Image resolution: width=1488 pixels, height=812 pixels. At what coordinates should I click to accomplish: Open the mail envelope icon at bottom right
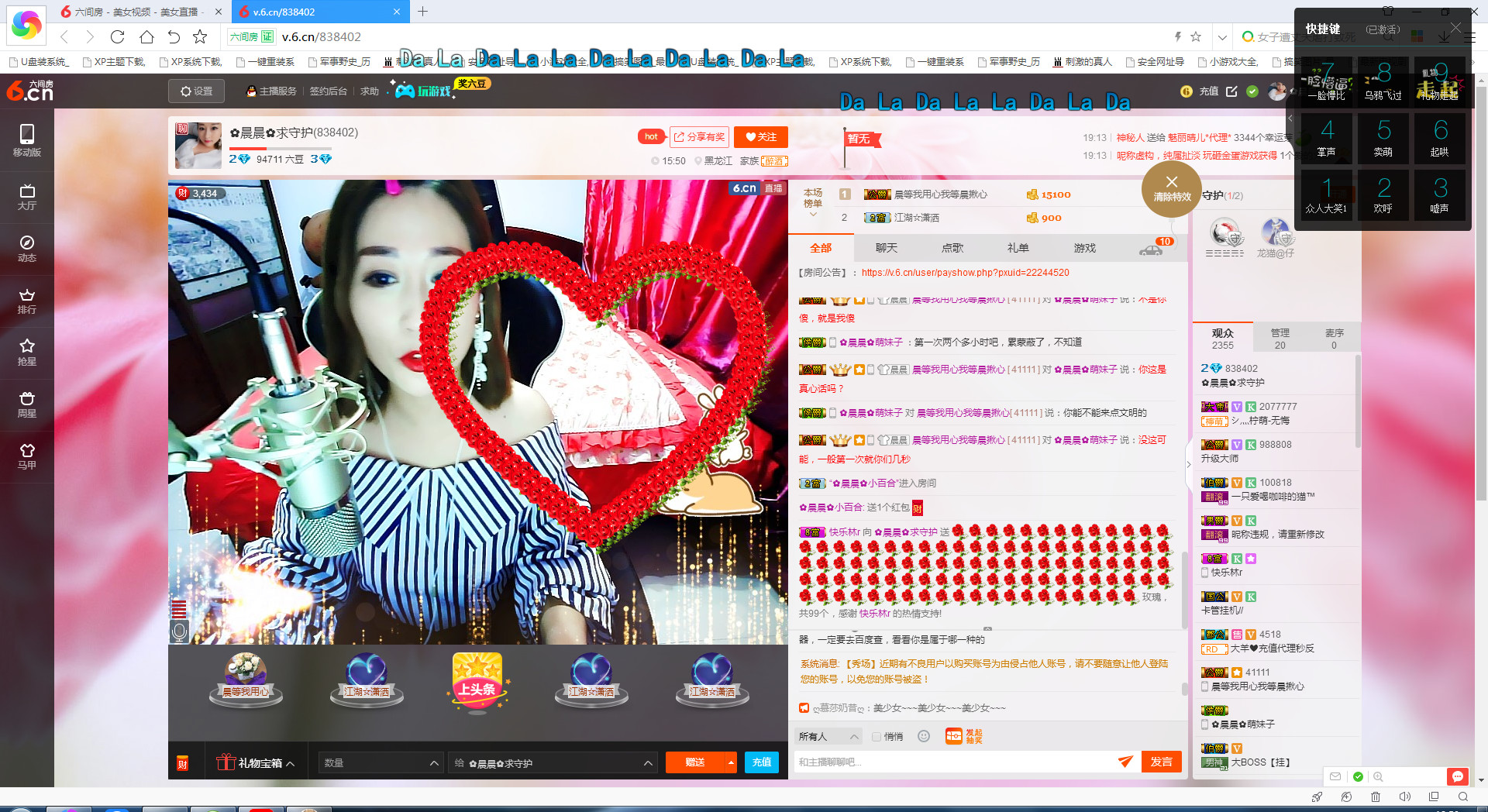coord(1335,776)
